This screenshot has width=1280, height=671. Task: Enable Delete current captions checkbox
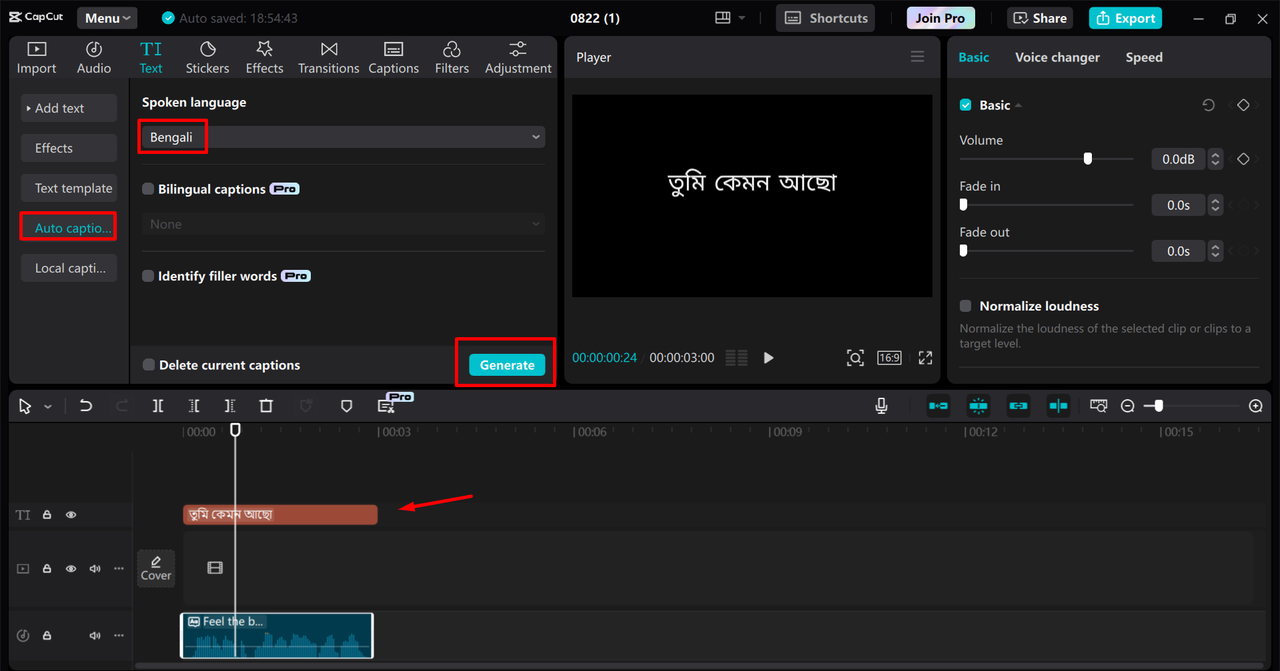pyautogui.click(x=148, y=365)
